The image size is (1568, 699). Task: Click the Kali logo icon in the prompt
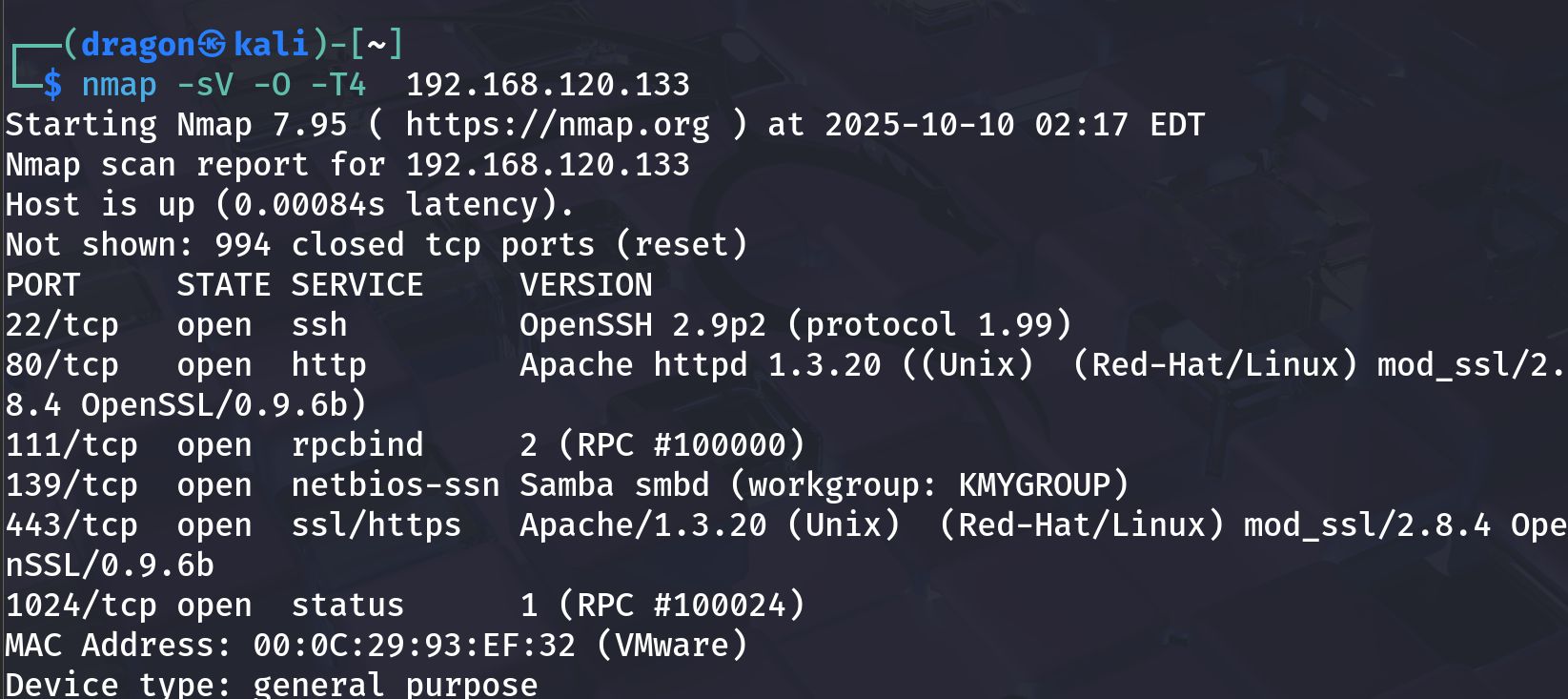[213, 44]
